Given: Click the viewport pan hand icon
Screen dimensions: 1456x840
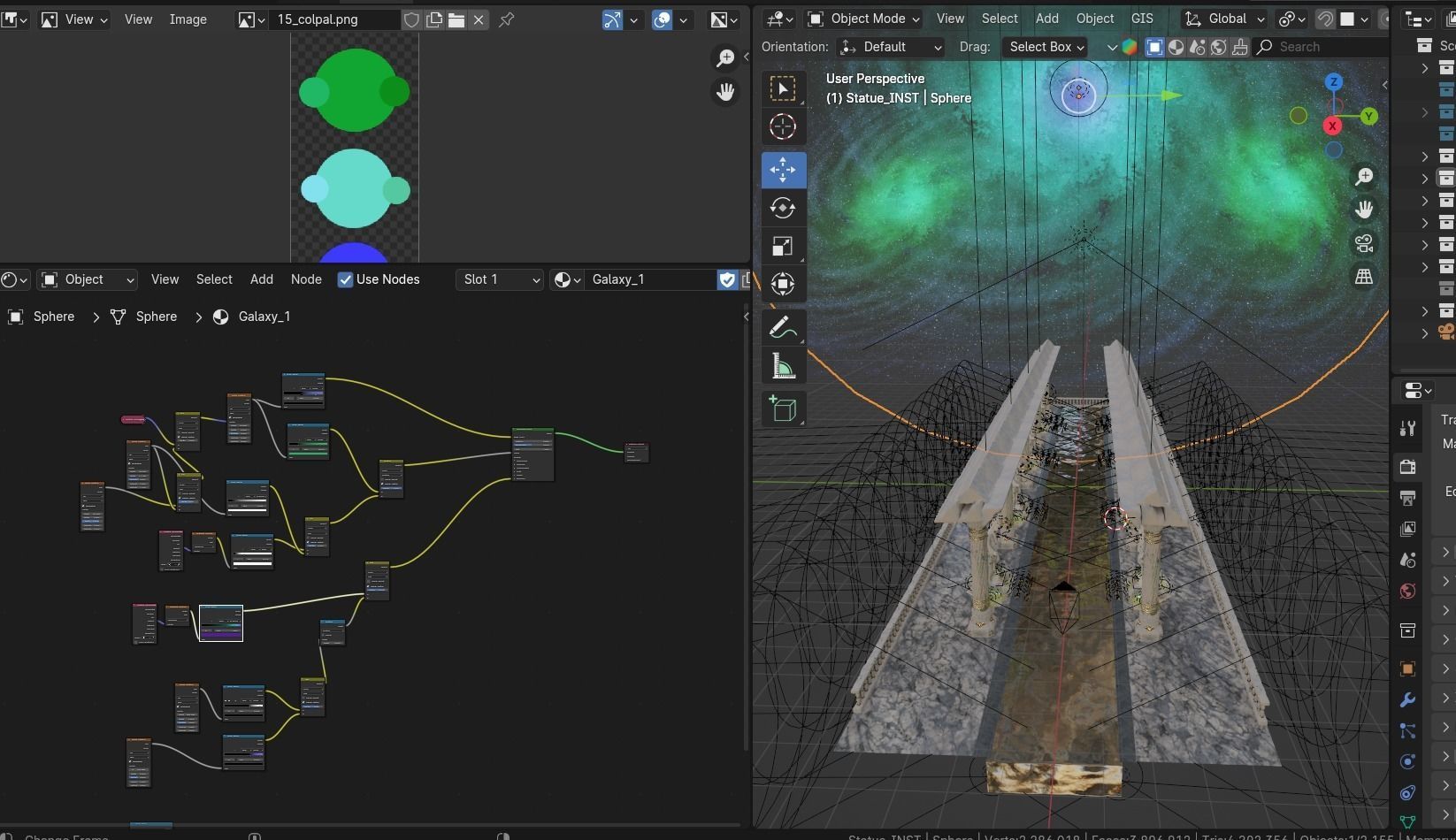Looking at the screenshot, I should point(1364,210).
